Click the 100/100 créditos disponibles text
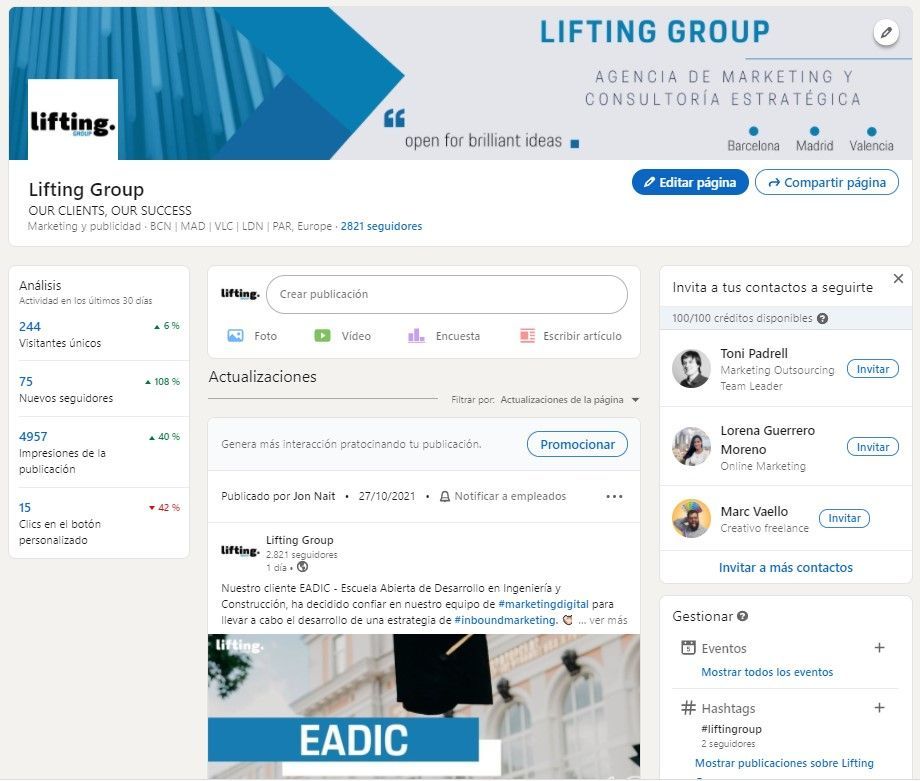This screenshot has height=781, width=920. pyautogui.click(x=742, y=318)
